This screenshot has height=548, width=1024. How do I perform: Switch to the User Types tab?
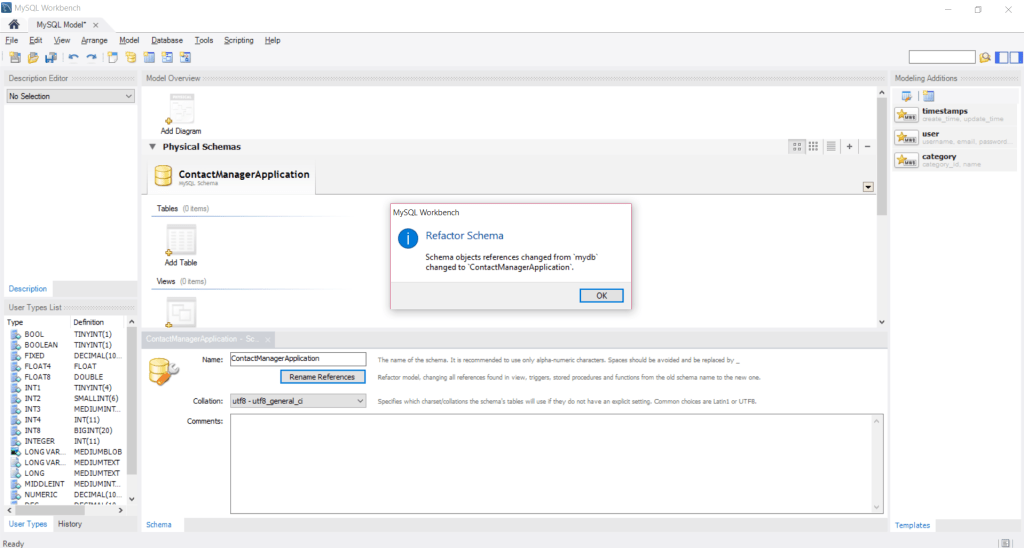click(x=27, y=524)
